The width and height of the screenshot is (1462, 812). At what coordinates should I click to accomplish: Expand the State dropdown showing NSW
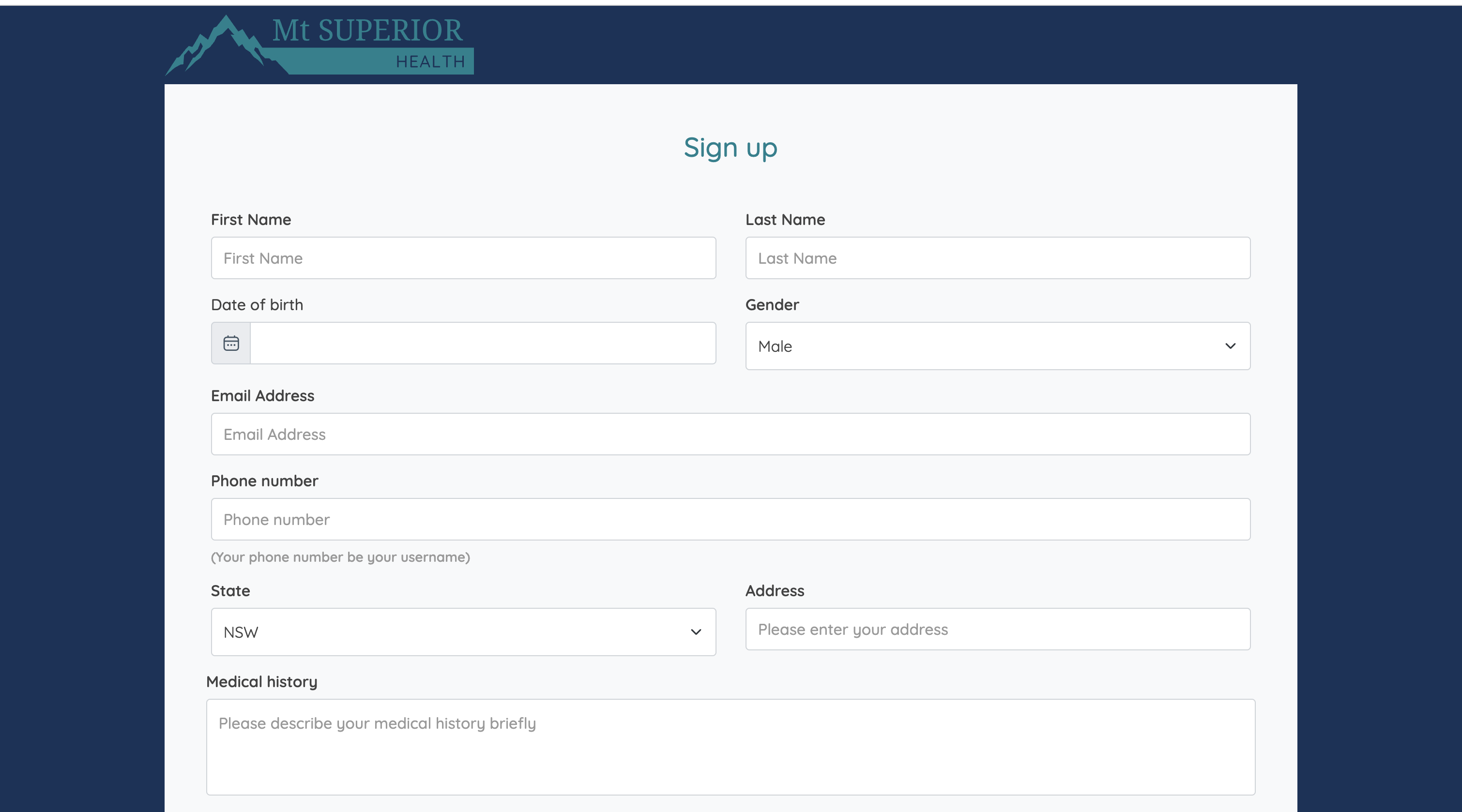point(463,632)
